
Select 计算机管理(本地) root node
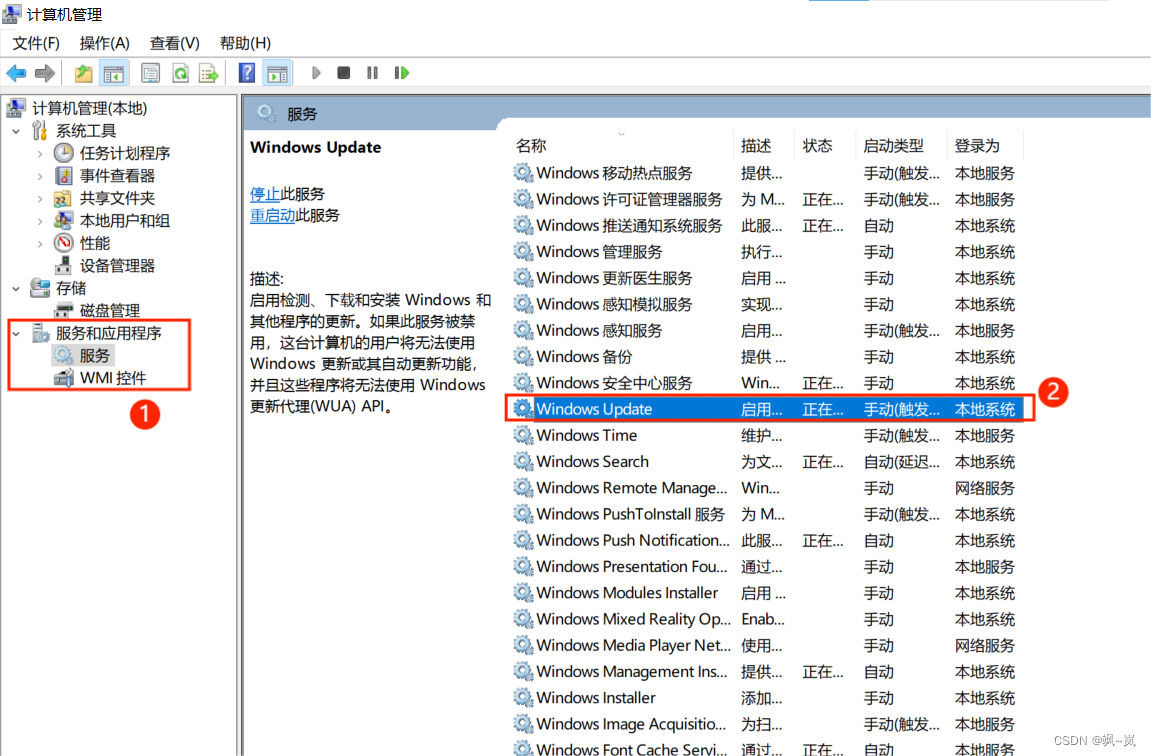coord(90,108)
